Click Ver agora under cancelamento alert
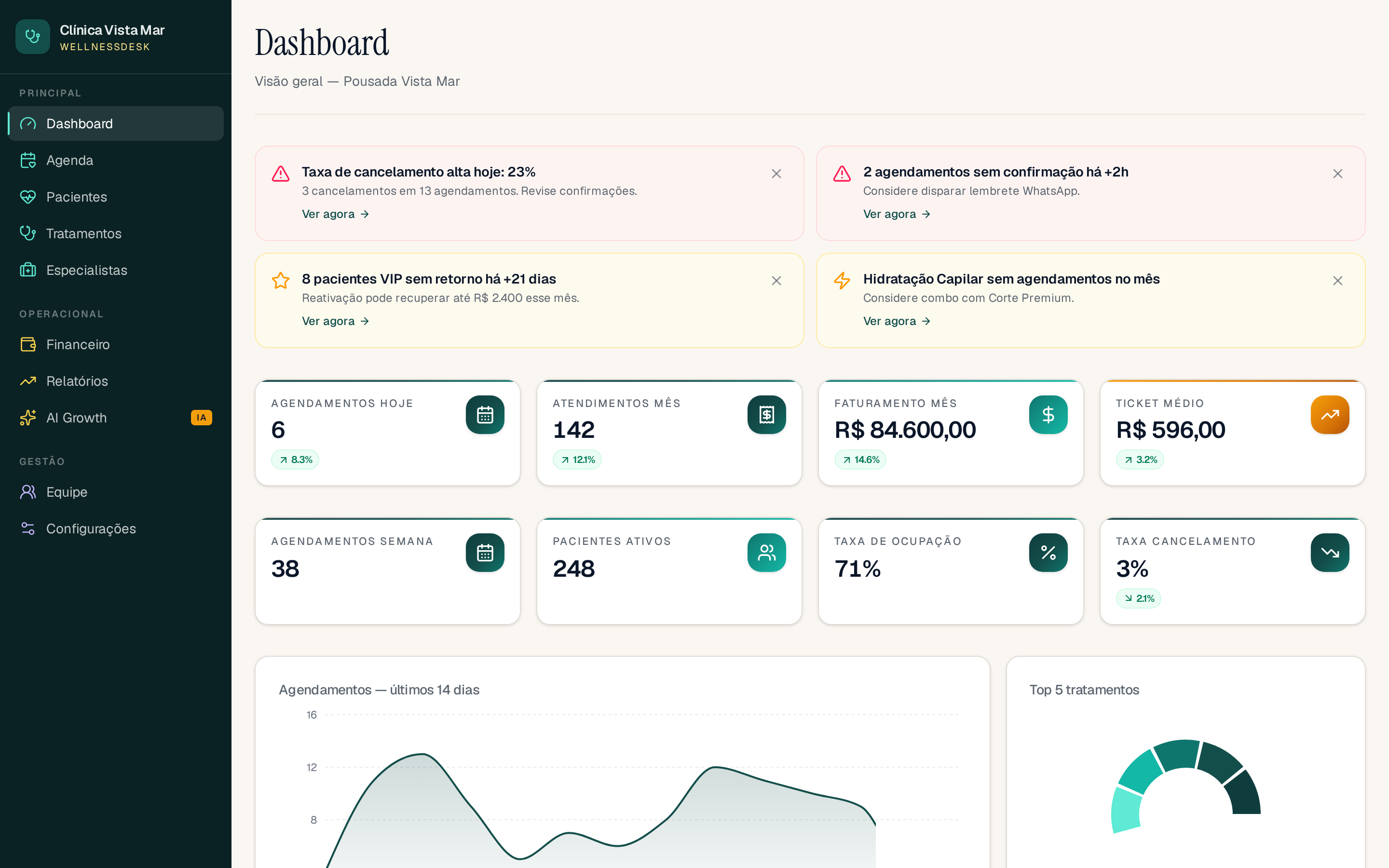The height and width of the screenshot is (868, 1389). (x=336, y=214)
